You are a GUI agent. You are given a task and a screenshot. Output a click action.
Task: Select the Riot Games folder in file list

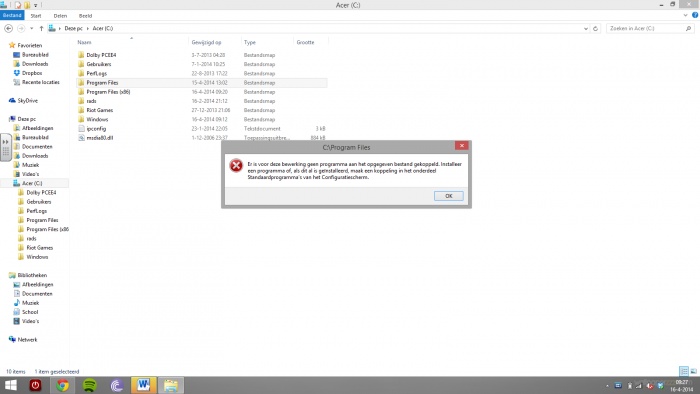click(100, 110)
